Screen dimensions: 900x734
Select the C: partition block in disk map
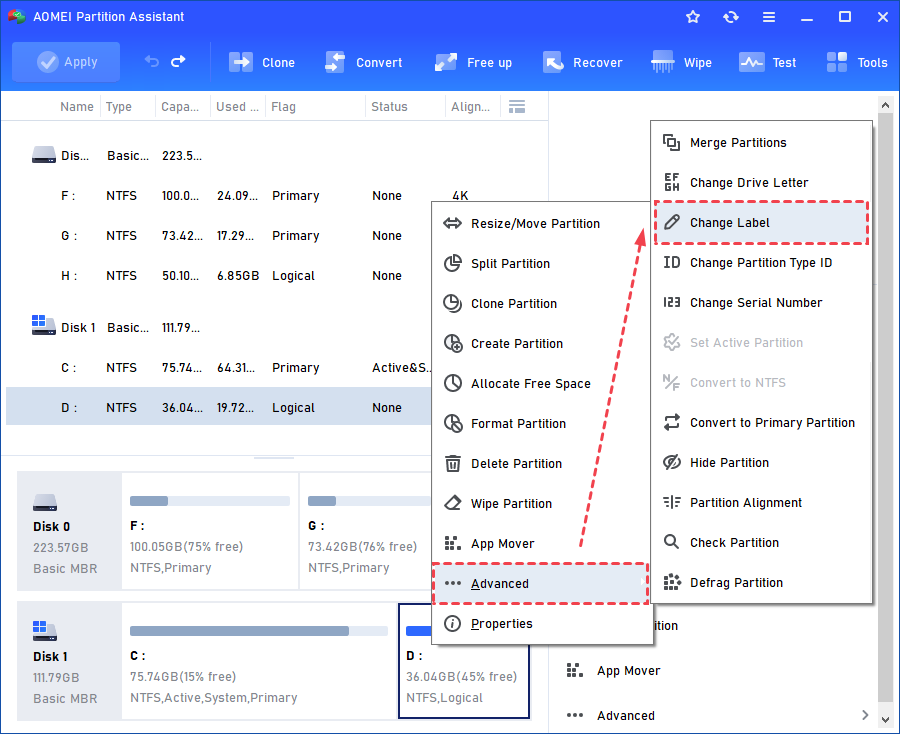tap(259, 661)
